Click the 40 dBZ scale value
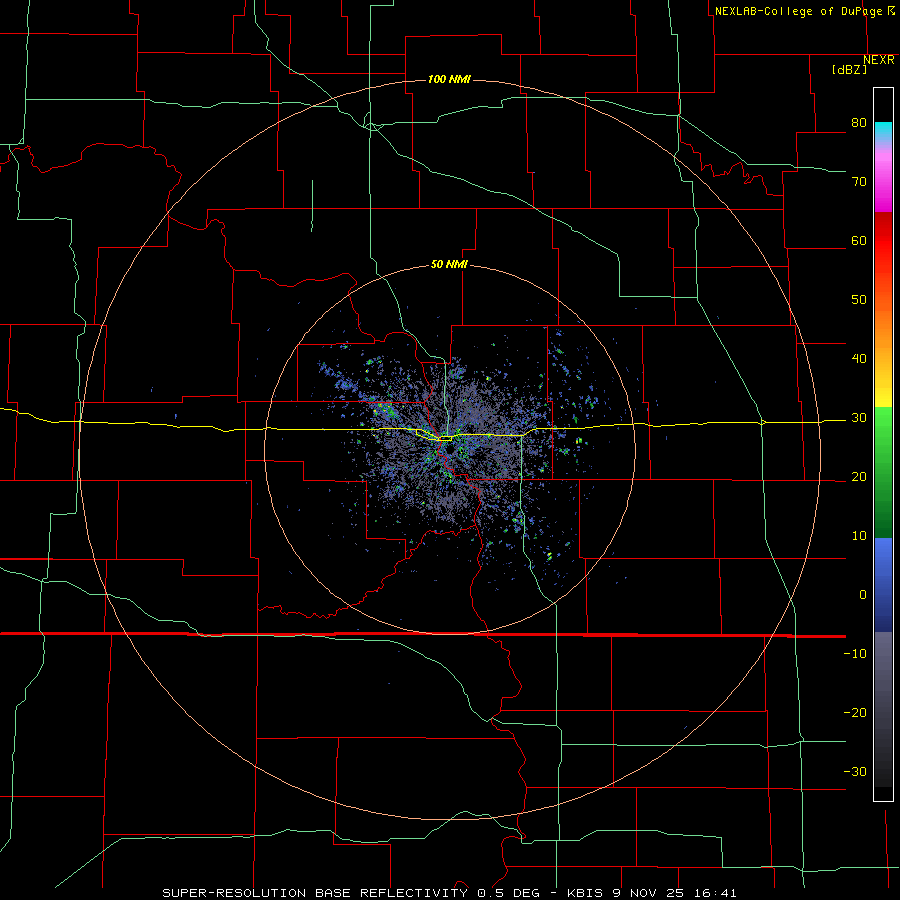Viewport: 900px width, 900px height. point(859,359)
